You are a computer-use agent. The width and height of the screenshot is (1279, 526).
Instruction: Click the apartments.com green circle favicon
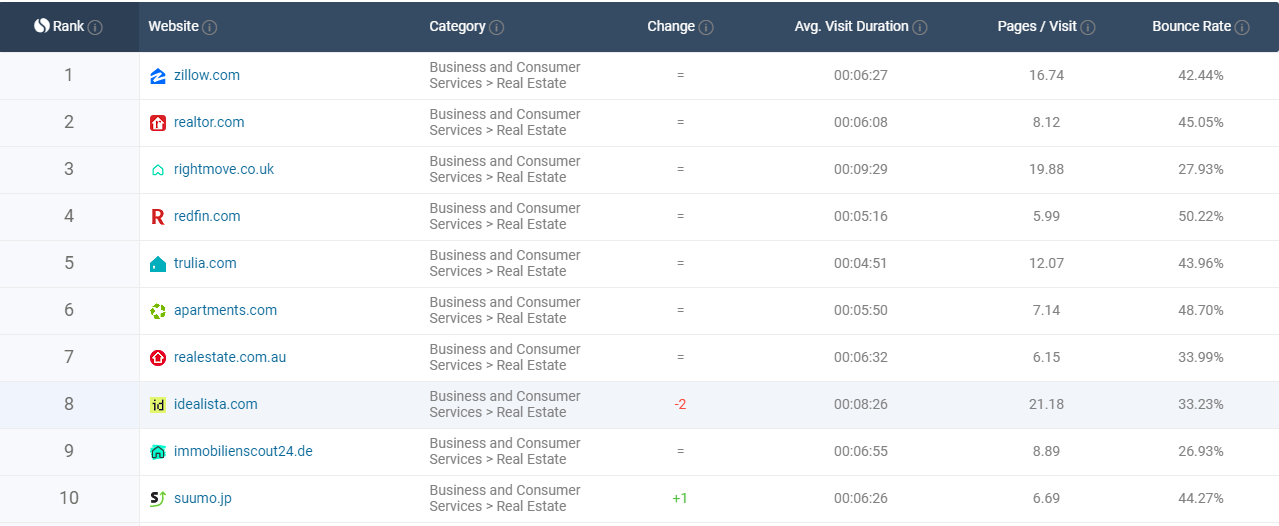[x=157, y=311]
